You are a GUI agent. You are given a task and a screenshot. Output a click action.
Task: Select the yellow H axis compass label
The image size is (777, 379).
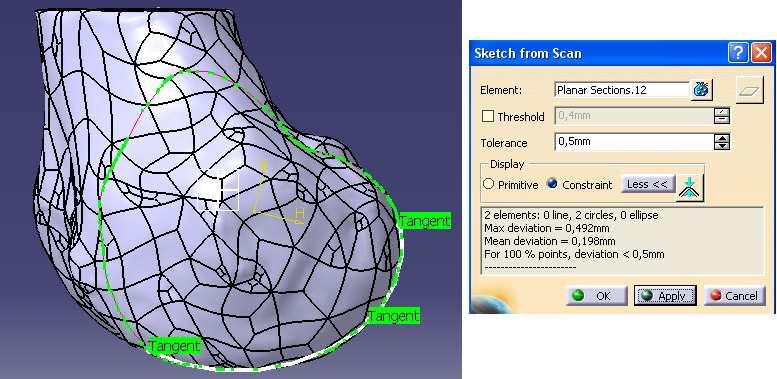(299, 213)
